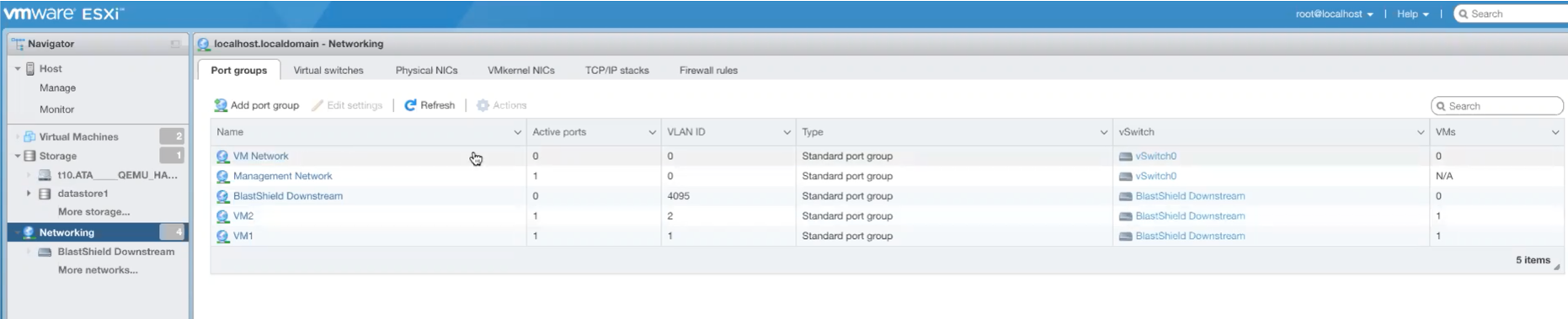Select the Port groups tab
Viewport: 1568px width, 319px height.
(x=239, y=71)
